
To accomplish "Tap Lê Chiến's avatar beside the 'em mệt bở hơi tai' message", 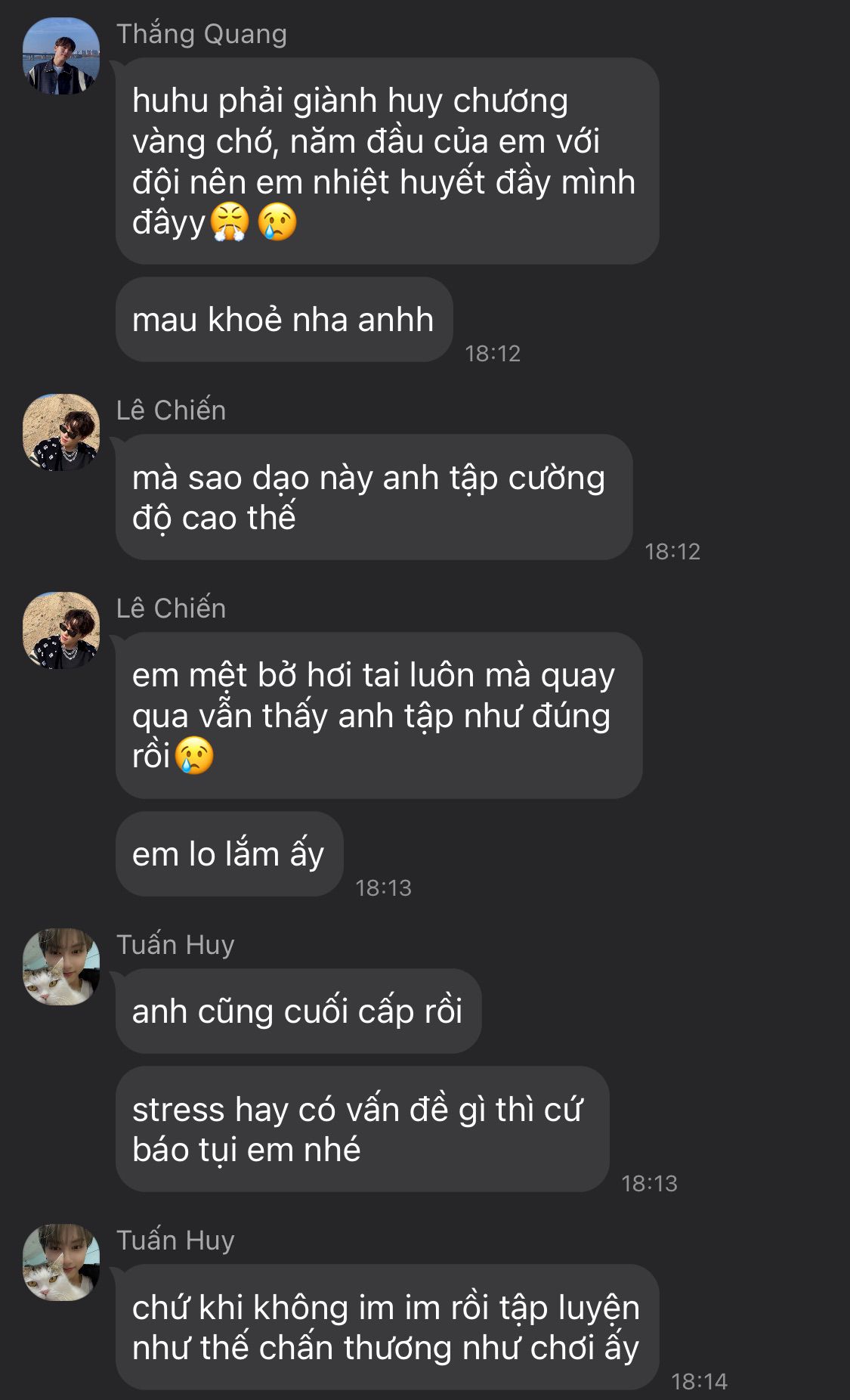I will pos(61,630).
